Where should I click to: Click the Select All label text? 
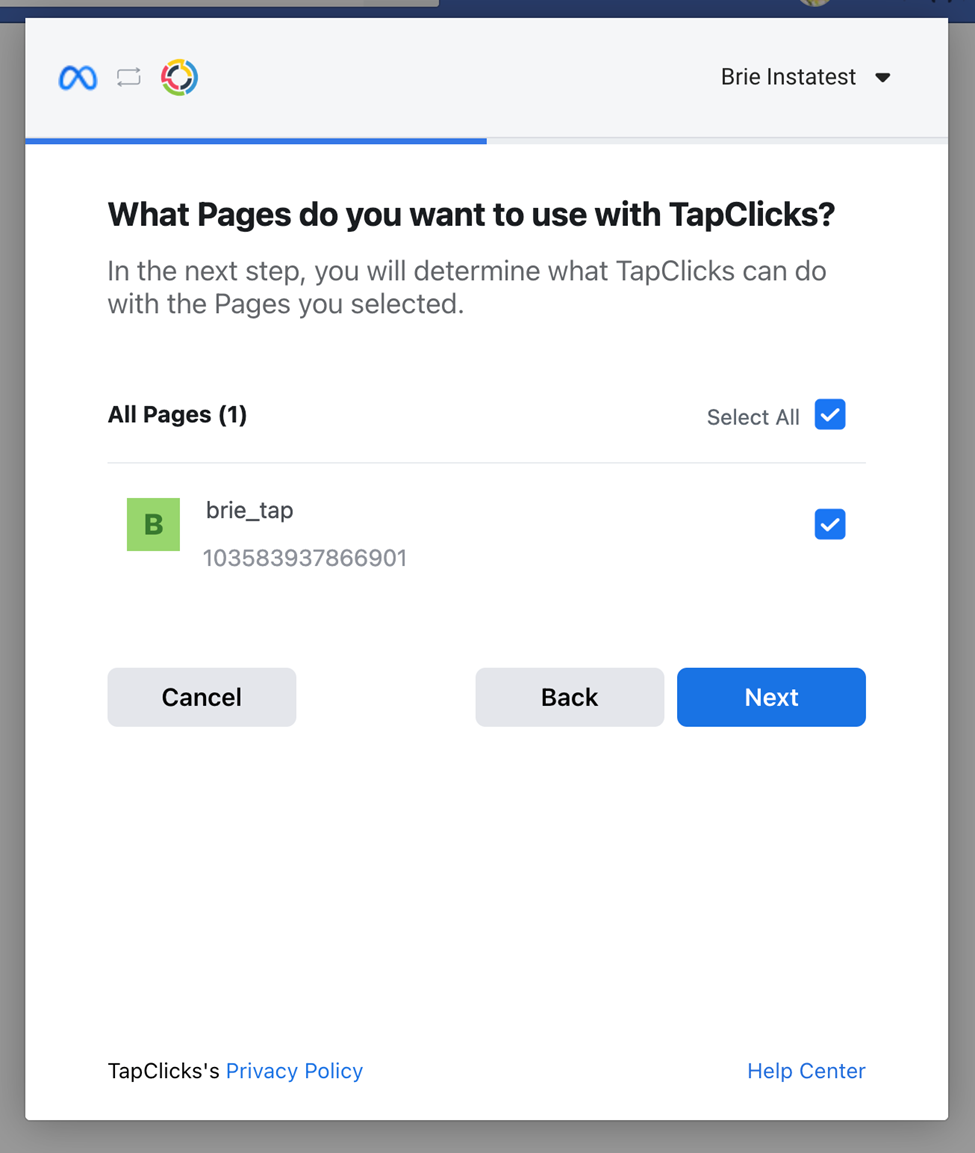(753, 417)
